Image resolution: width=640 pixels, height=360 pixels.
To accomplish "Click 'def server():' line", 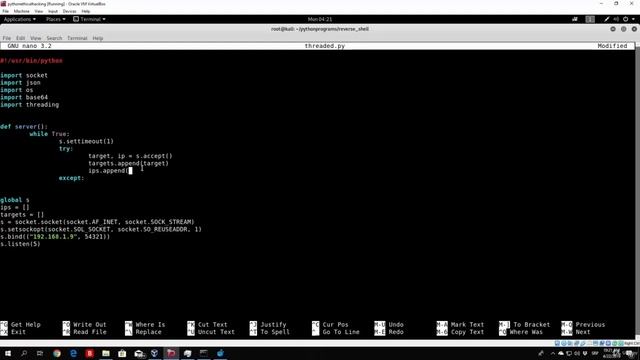I will point(24,127).
